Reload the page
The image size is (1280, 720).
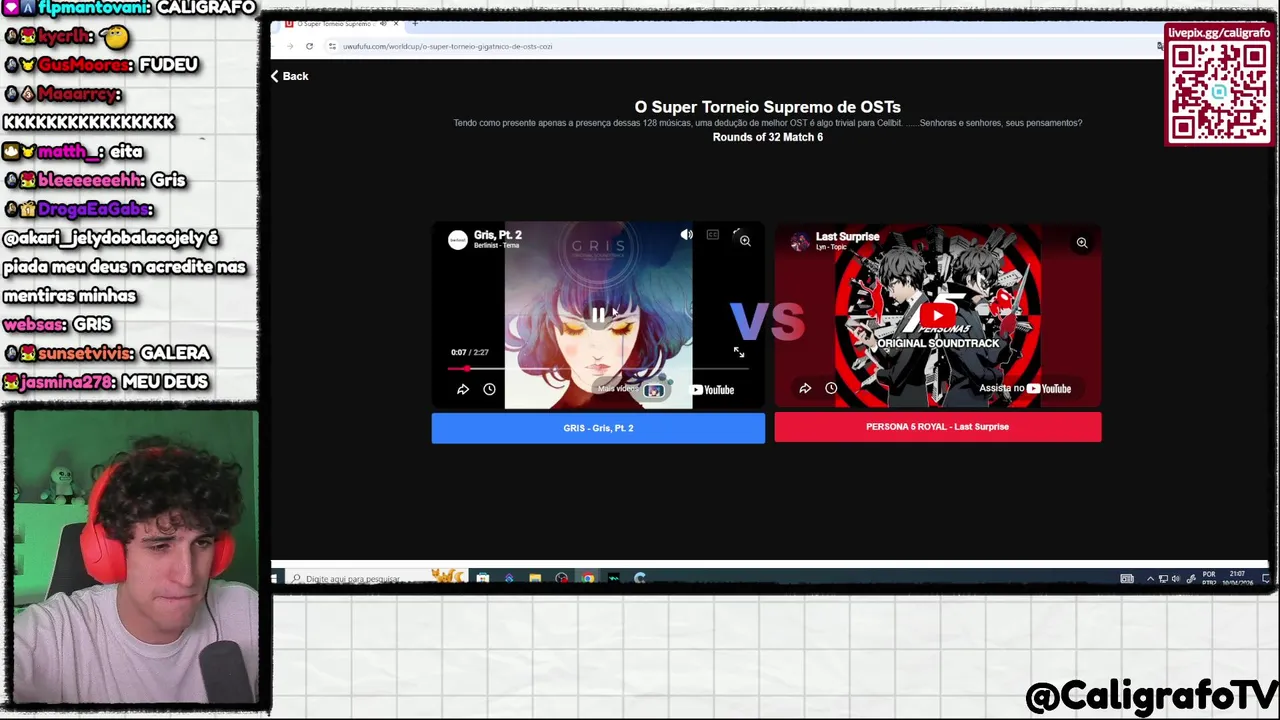click(x=309, y=46)
